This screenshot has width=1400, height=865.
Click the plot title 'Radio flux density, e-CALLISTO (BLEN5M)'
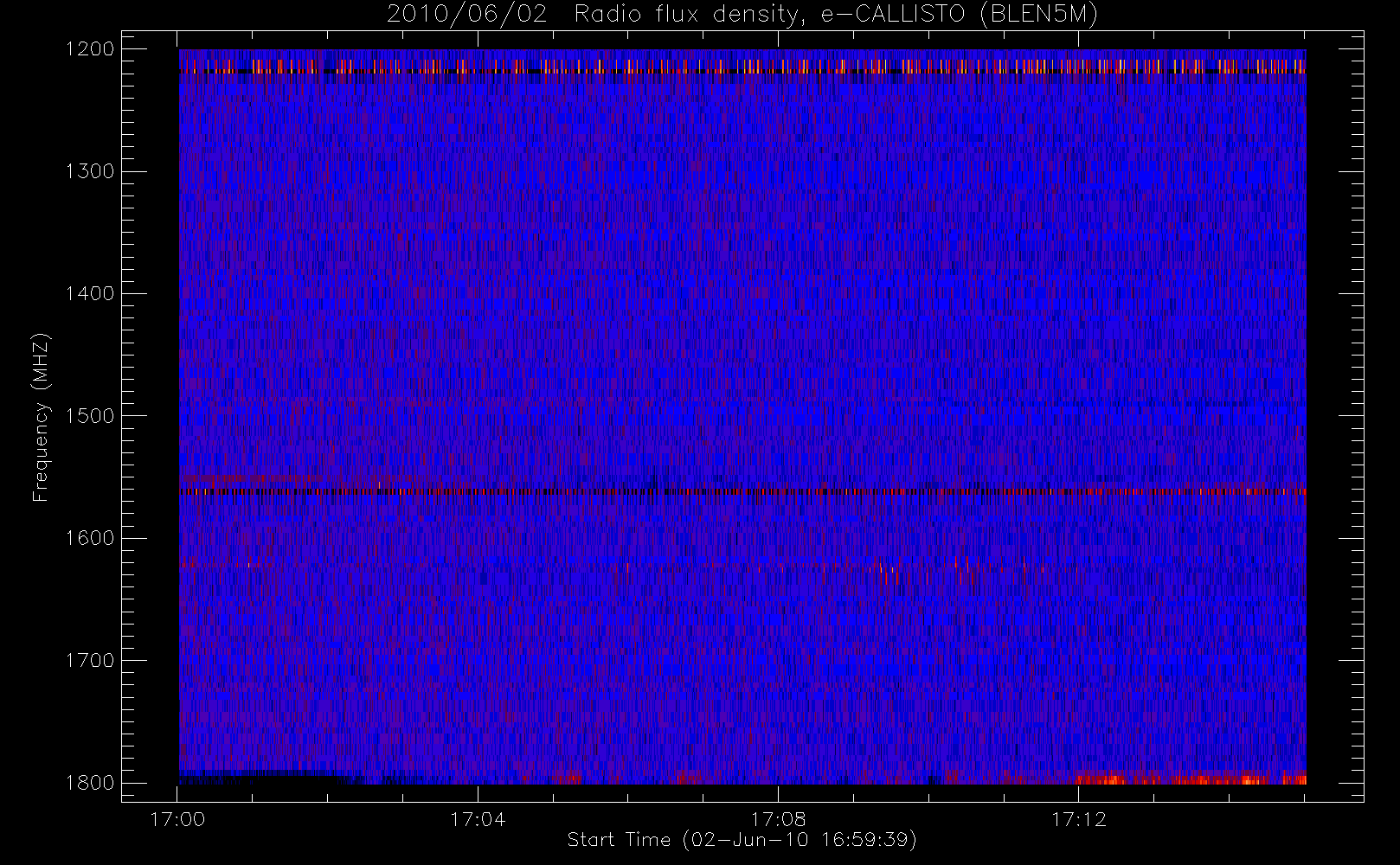pyautogui.click(x=837, y=15)
